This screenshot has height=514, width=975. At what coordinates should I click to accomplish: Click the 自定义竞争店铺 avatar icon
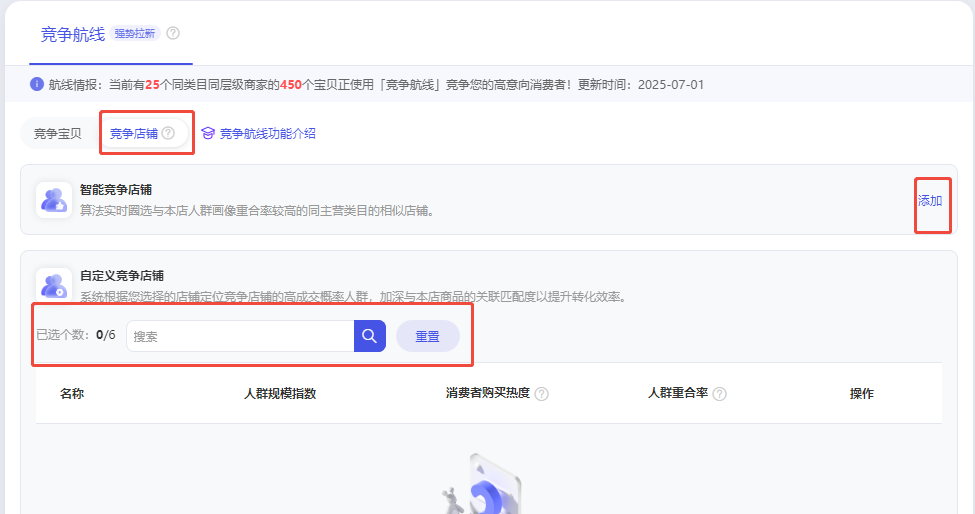click(53, 284)
